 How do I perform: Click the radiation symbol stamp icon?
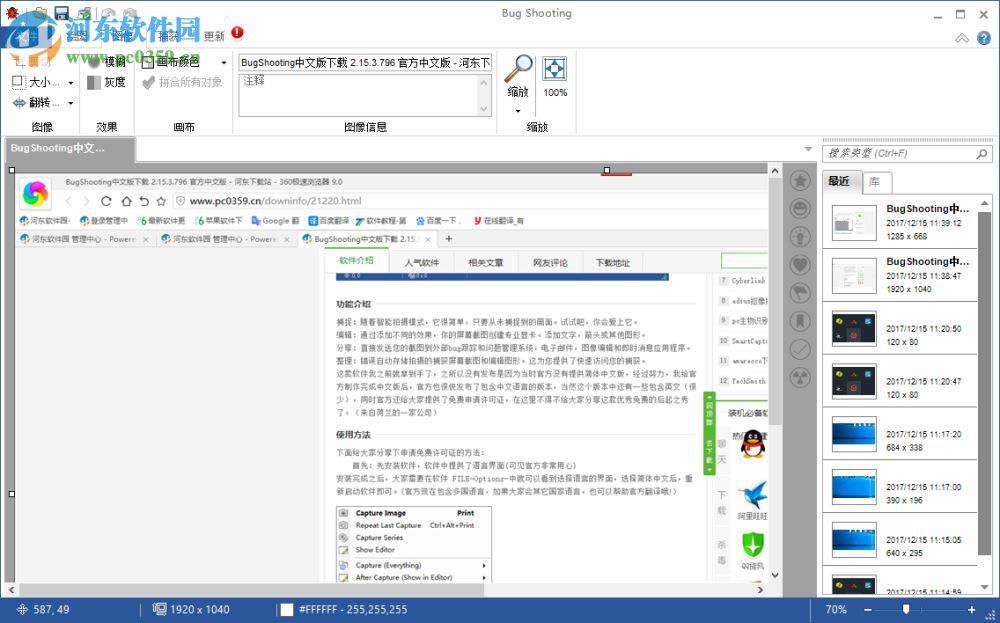click(800, 376)
